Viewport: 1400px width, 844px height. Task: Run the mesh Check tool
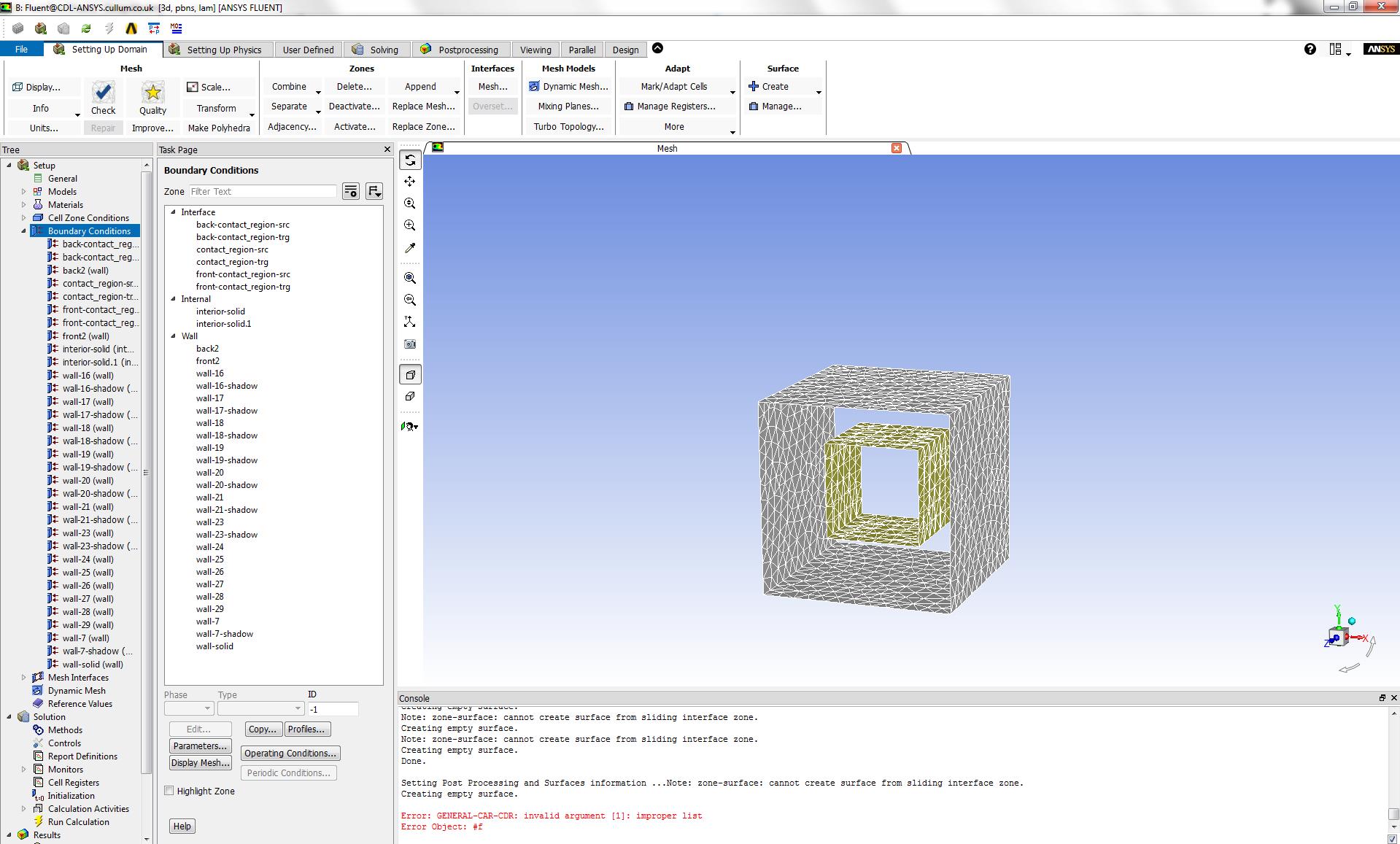coord(103,98)
